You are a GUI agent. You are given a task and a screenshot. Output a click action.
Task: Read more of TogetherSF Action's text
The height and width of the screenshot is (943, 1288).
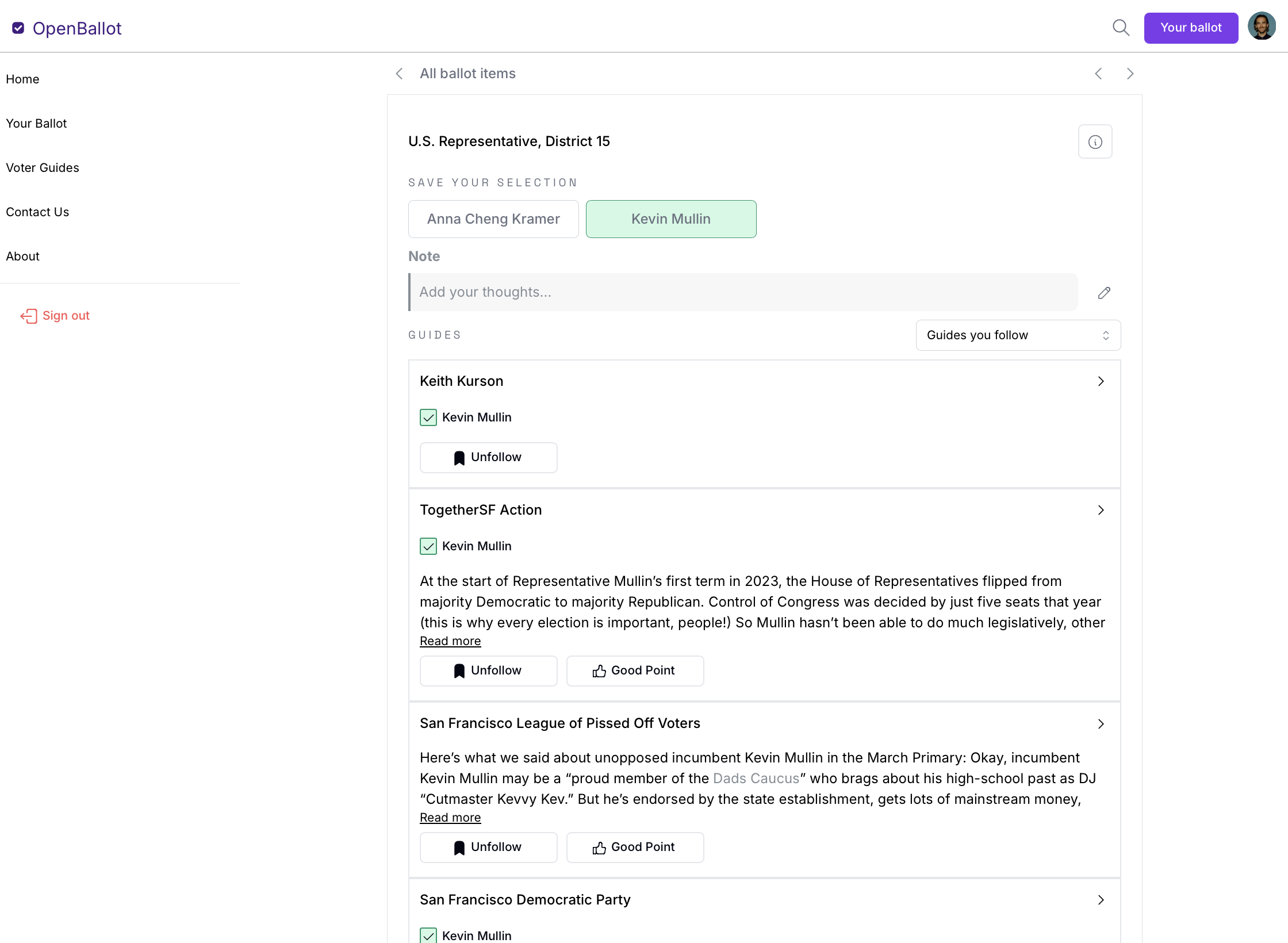click(x=450, y=641)
